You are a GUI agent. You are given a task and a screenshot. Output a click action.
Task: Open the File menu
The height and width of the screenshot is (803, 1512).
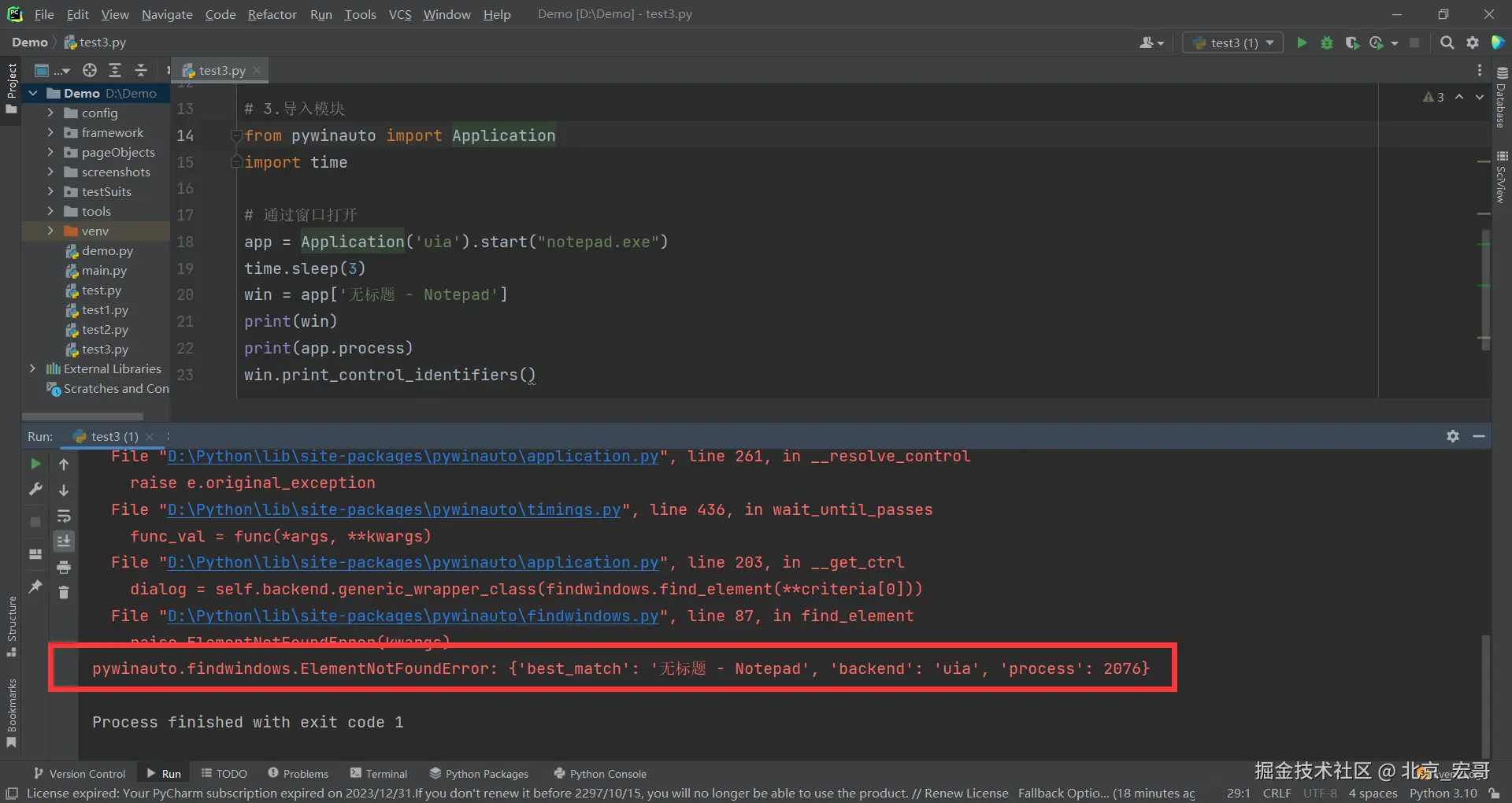coord(44,14)
